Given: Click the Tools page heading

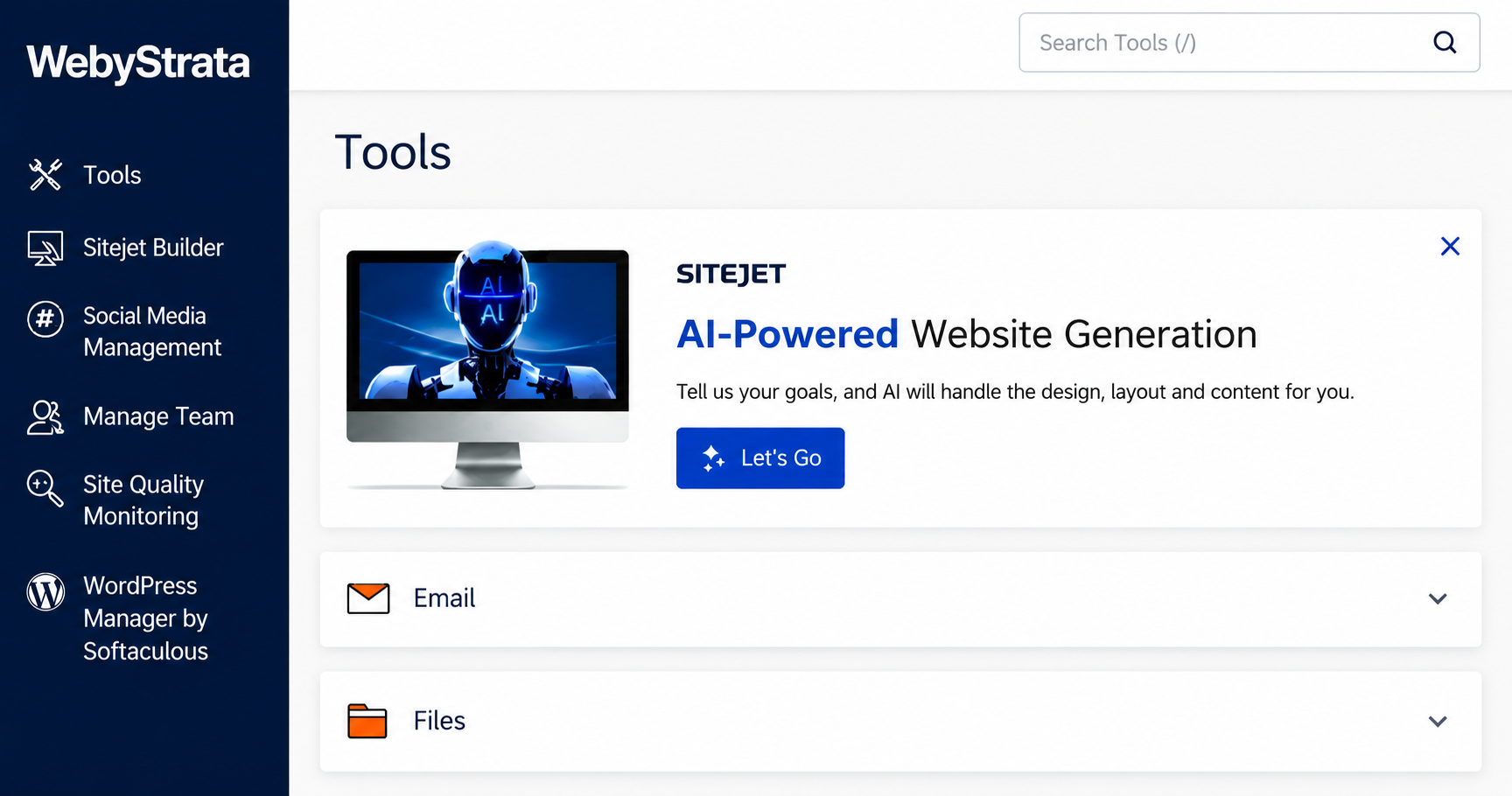Looking at the screenshot, I should click(393, 152).
